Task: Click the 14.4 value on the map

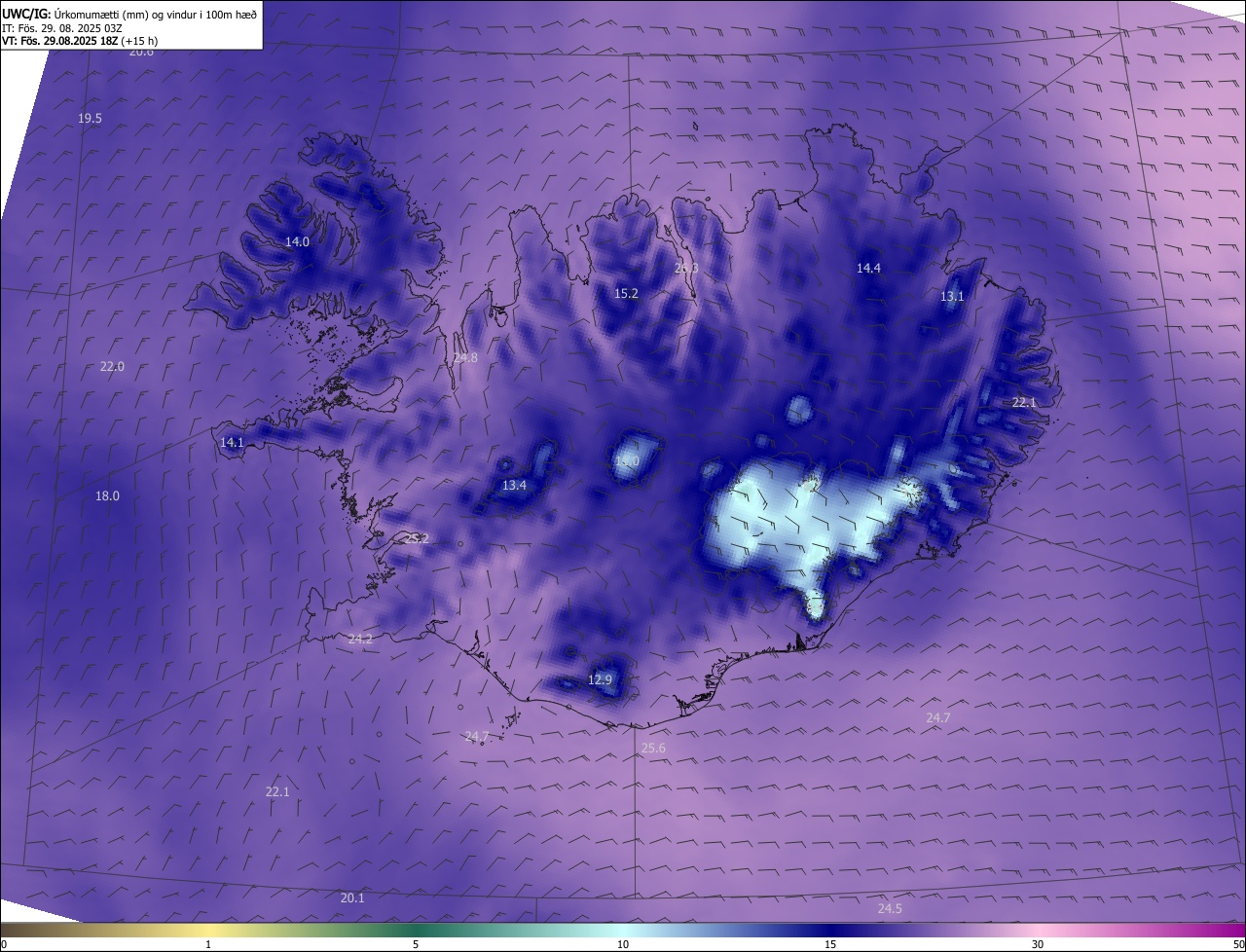Action: 868,268
